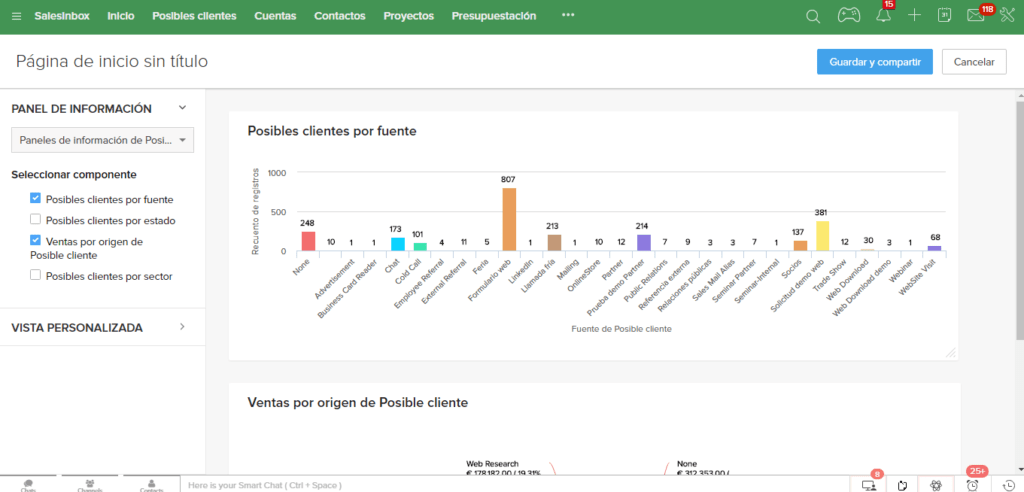
Task: Open Presupuestación module
Action: pos(494,16)
